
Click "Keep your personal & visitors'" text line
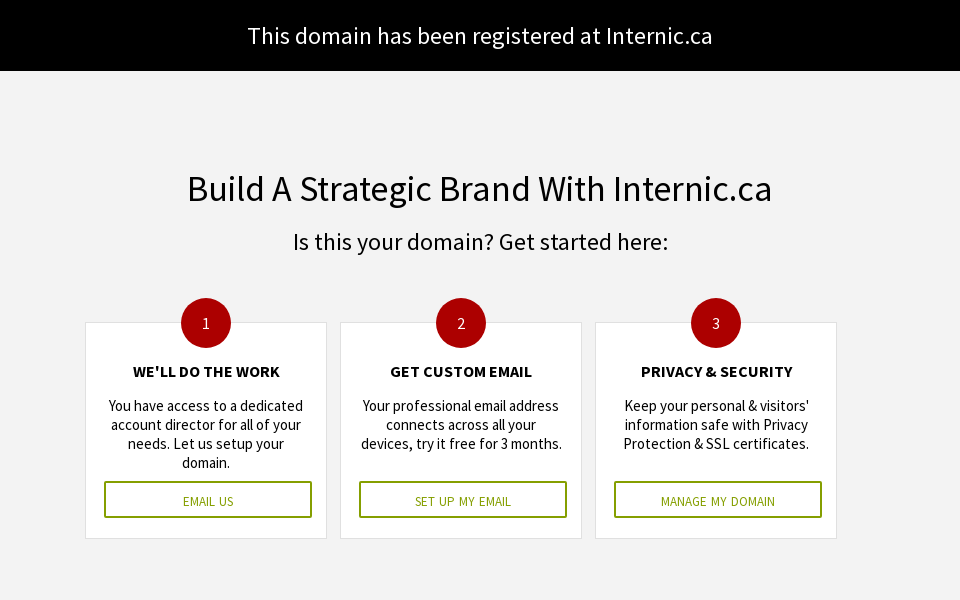(716, 406)
